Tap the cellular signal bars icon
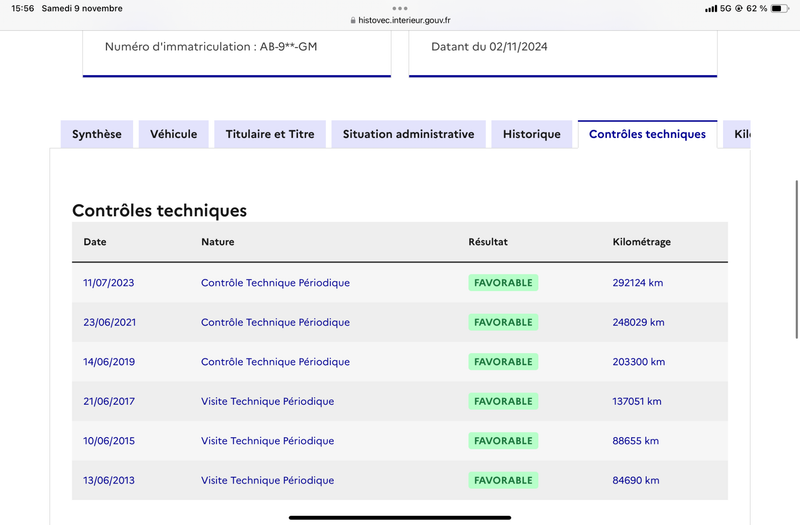The height and width of the screenshot is (525, 800). [711, 9]
